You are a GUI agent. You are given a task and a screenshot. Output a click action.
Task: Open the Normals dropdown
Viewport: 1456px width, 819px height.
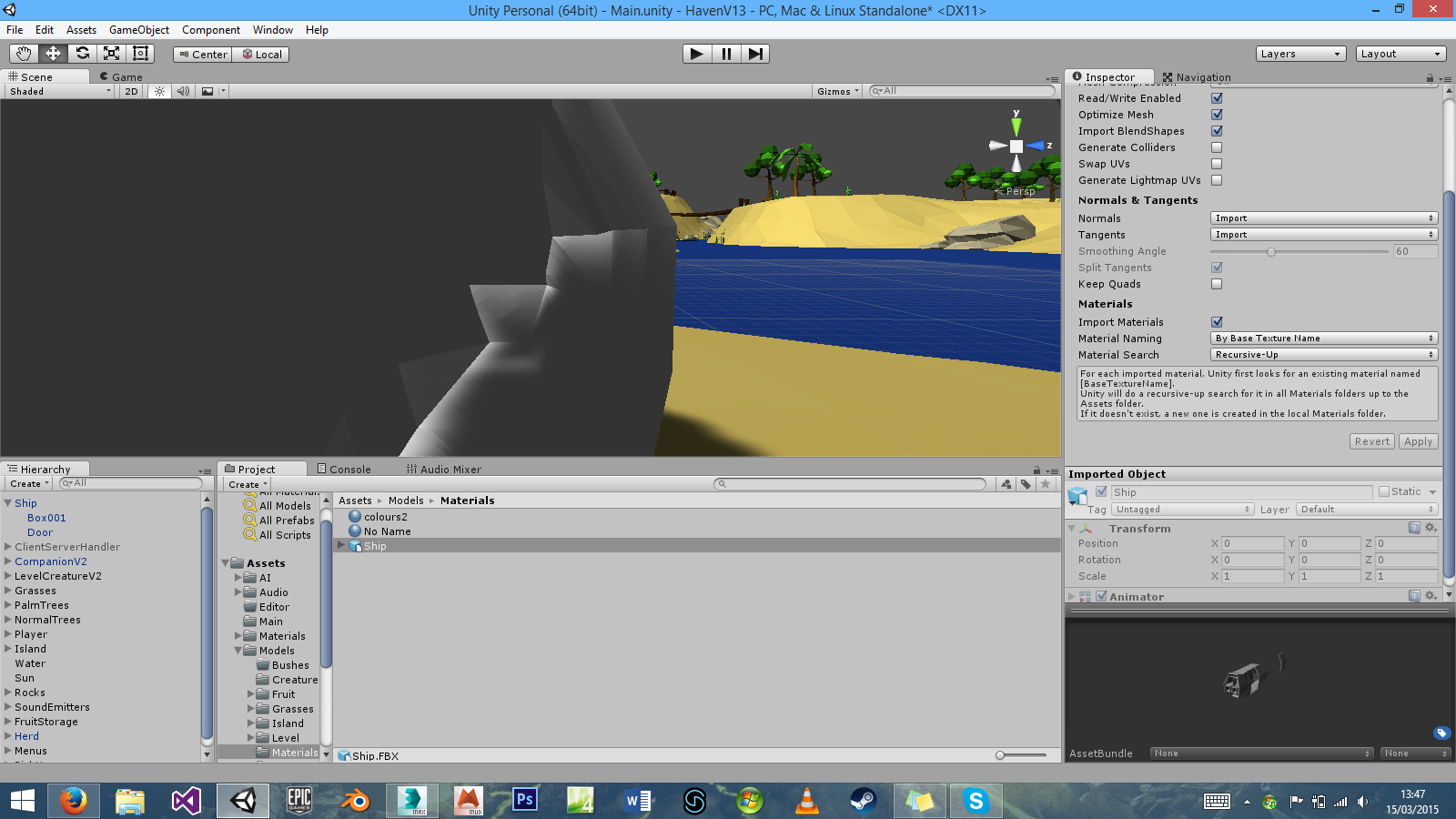click(1324, 218)
